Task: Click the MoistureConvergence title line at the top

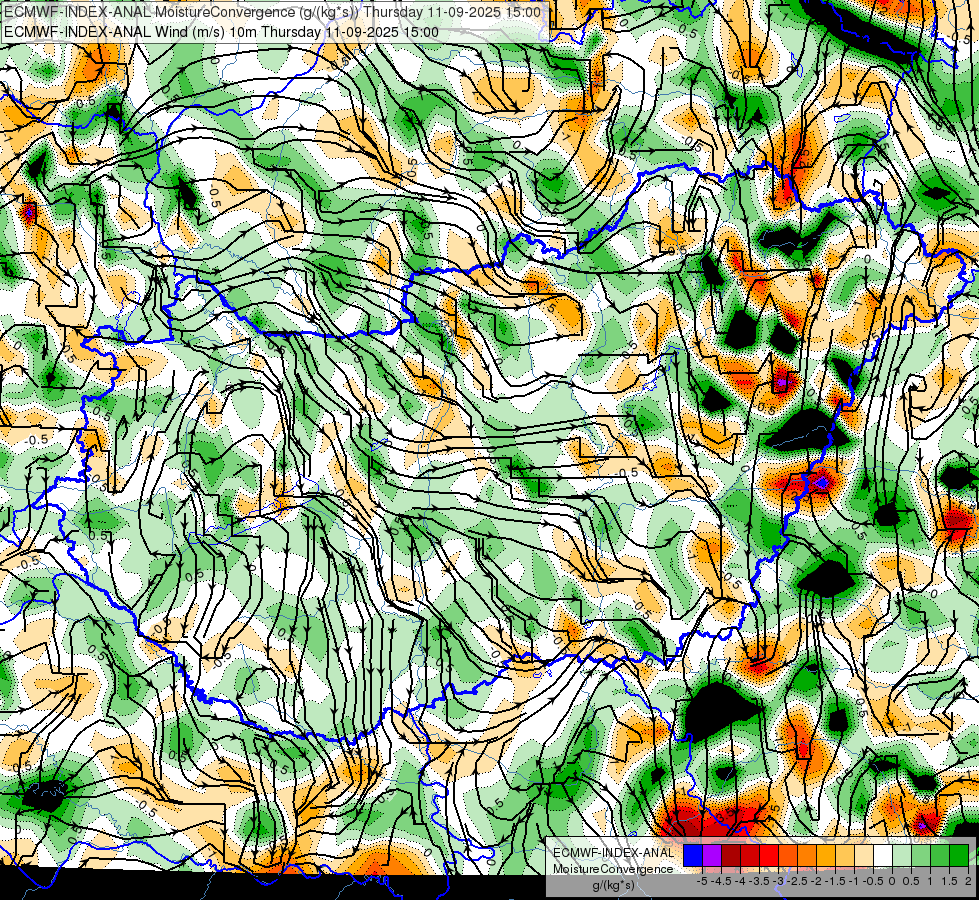Action: [272, 12]
